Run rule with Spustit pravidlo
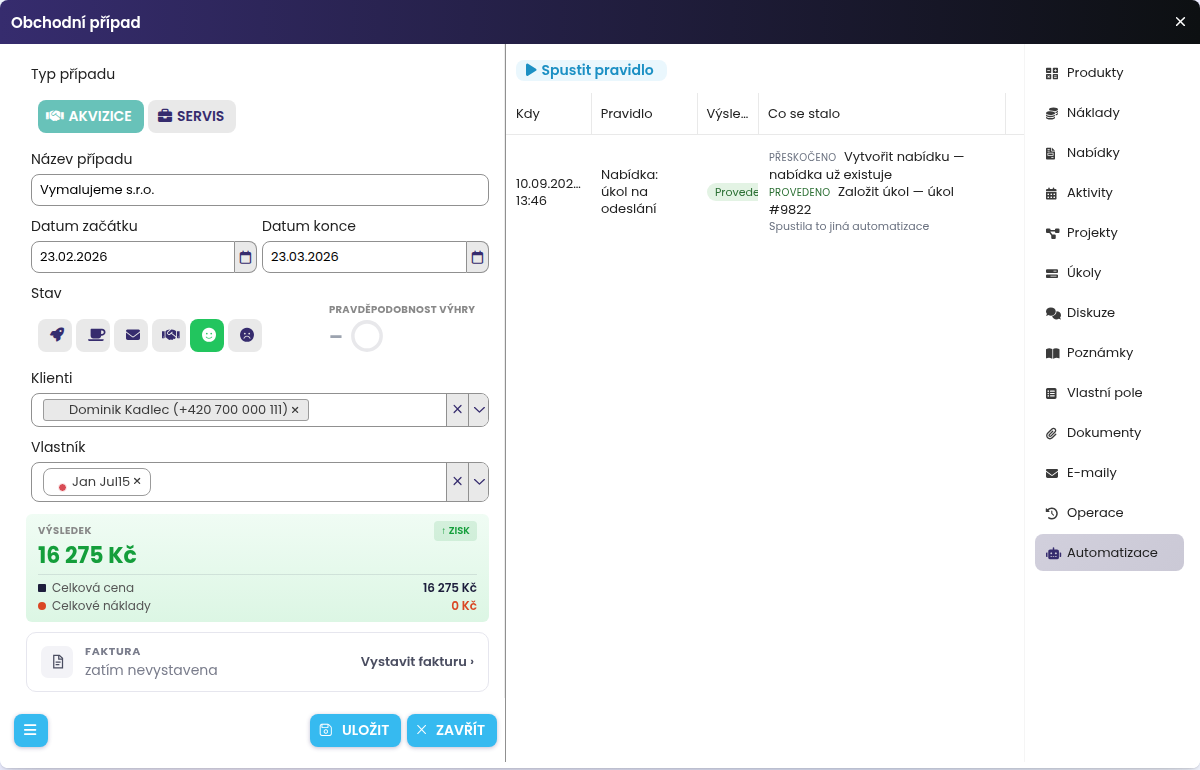Screen dimensions: 1200x770 coord(591,70)
